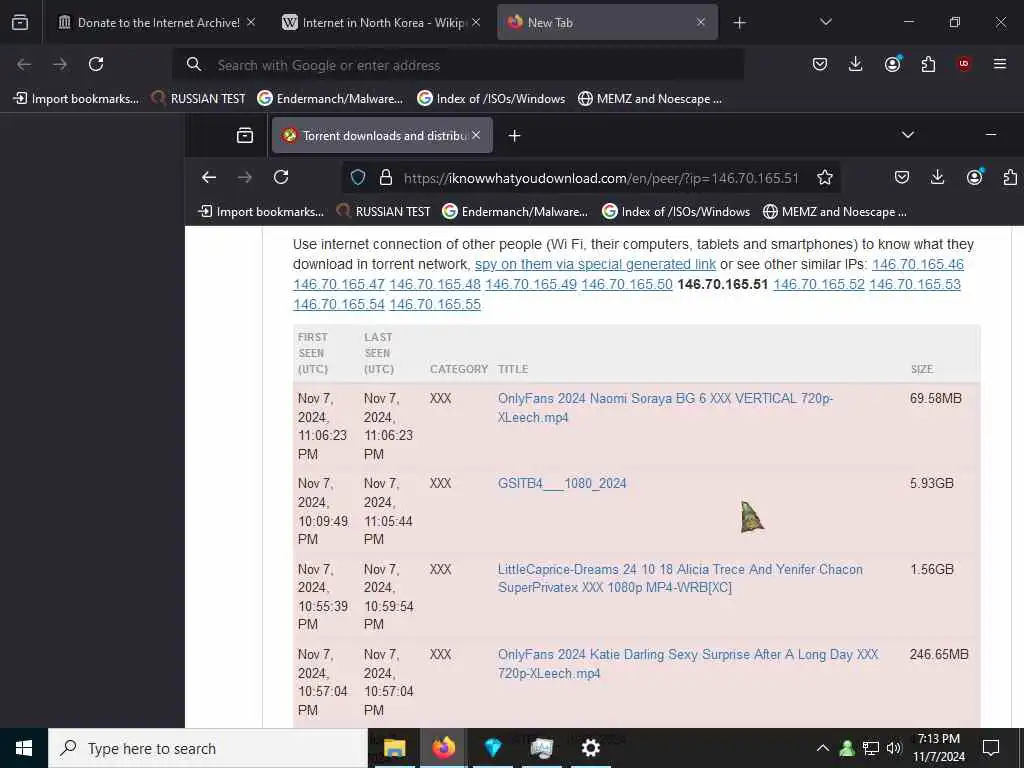Open similar IP 146.70.165.52 link
This screenshot has height=768, width=1024.
(x=819, y=285)
